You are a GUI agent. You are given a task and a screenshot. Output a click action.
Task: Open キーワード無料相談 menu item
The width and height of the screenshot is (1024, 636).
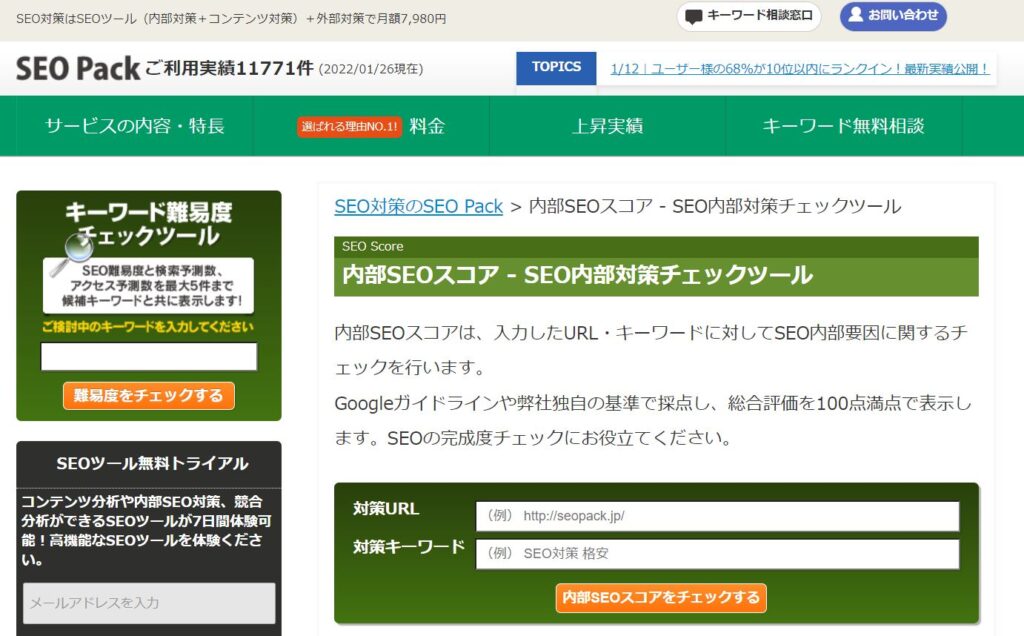pyautogui.click(x=844, y=126)
